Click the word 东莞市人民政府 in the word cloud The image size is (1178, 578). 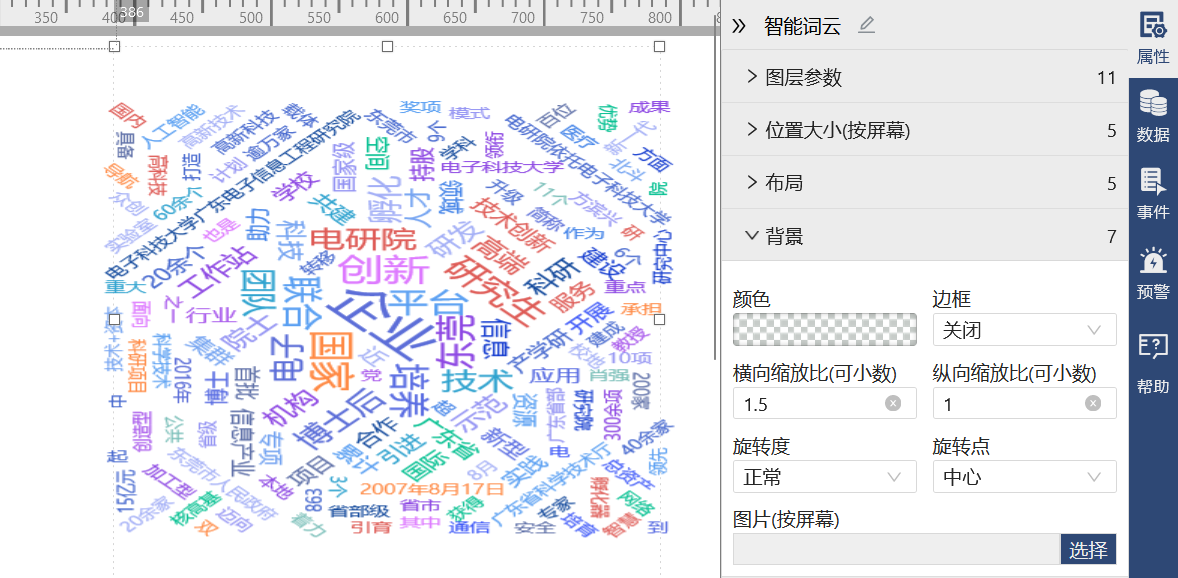(x=223, y=483)
